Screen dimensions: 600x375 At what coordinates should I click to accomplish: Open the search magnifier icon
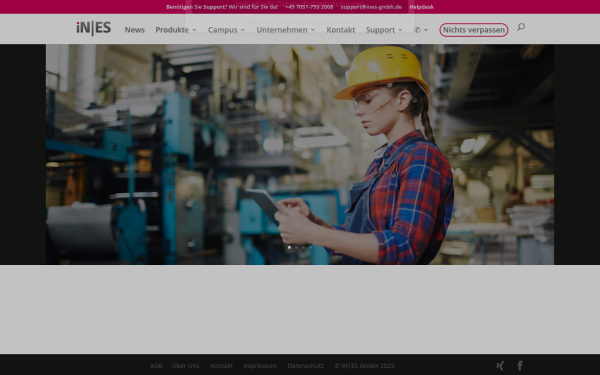click(x=521, y=27)
